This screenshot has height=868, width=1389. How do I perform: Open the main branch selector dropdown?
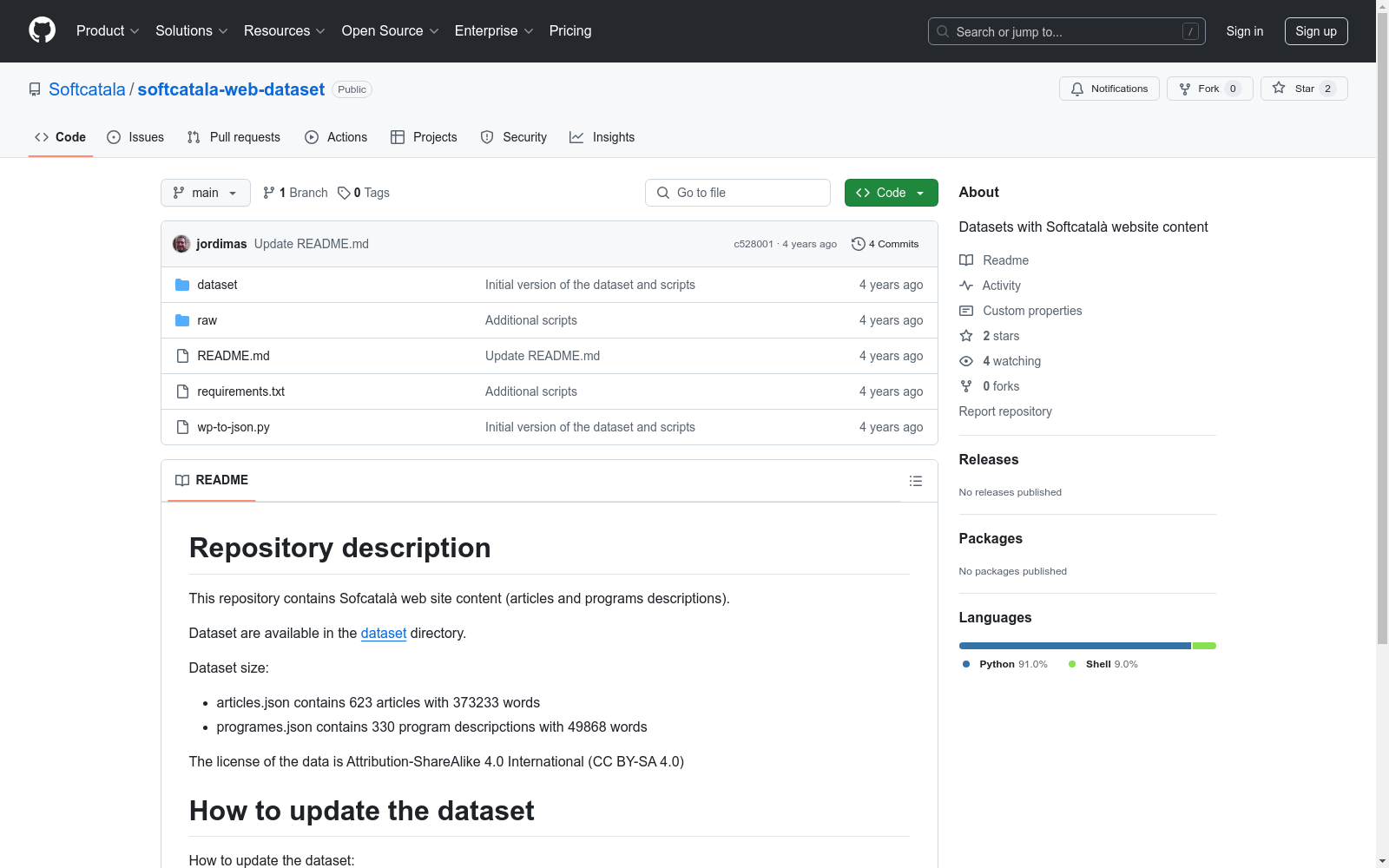206,193
